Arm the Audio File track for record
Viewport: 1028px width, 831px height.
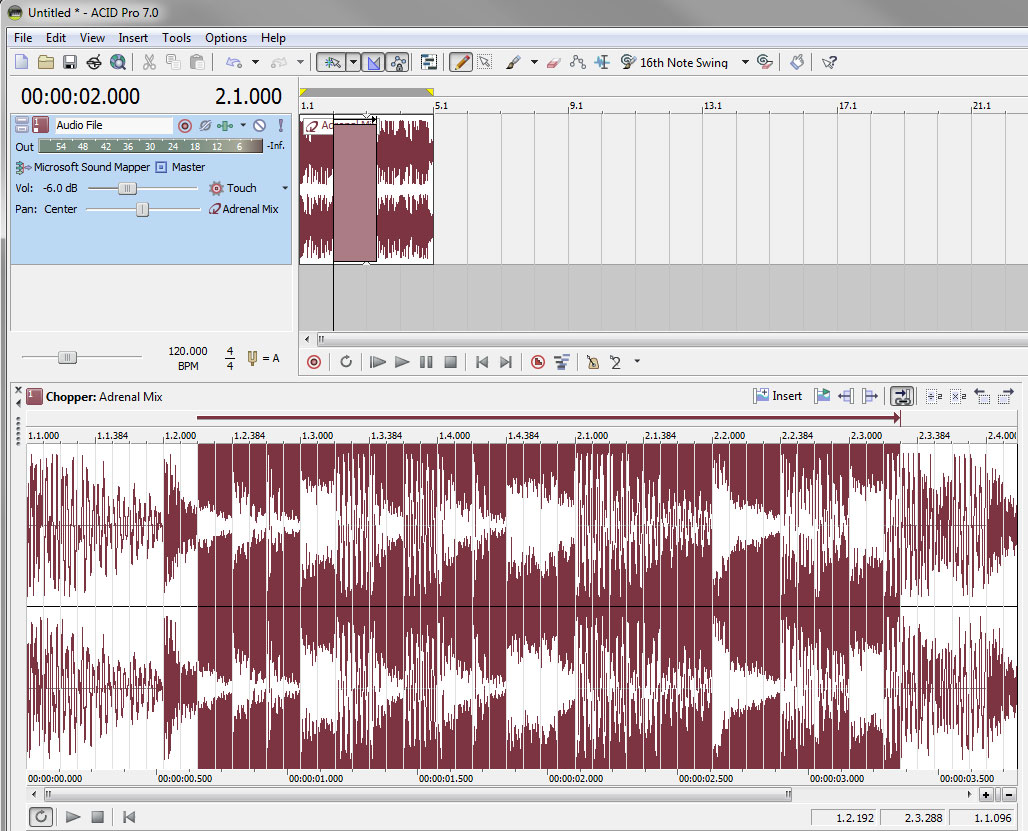coord(185,125)
